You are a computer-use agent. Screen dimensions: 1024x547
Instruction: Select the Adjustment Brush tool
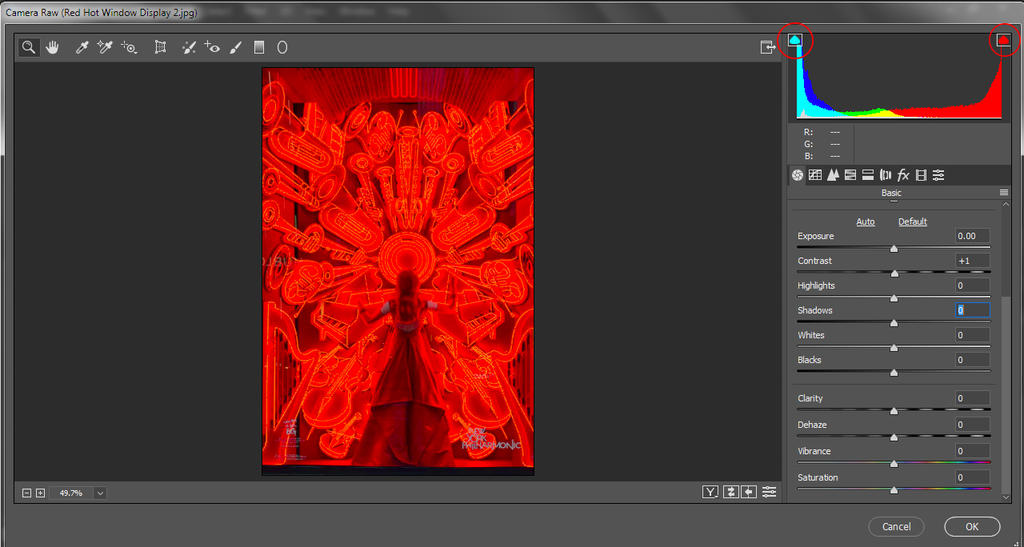[236, 47]
